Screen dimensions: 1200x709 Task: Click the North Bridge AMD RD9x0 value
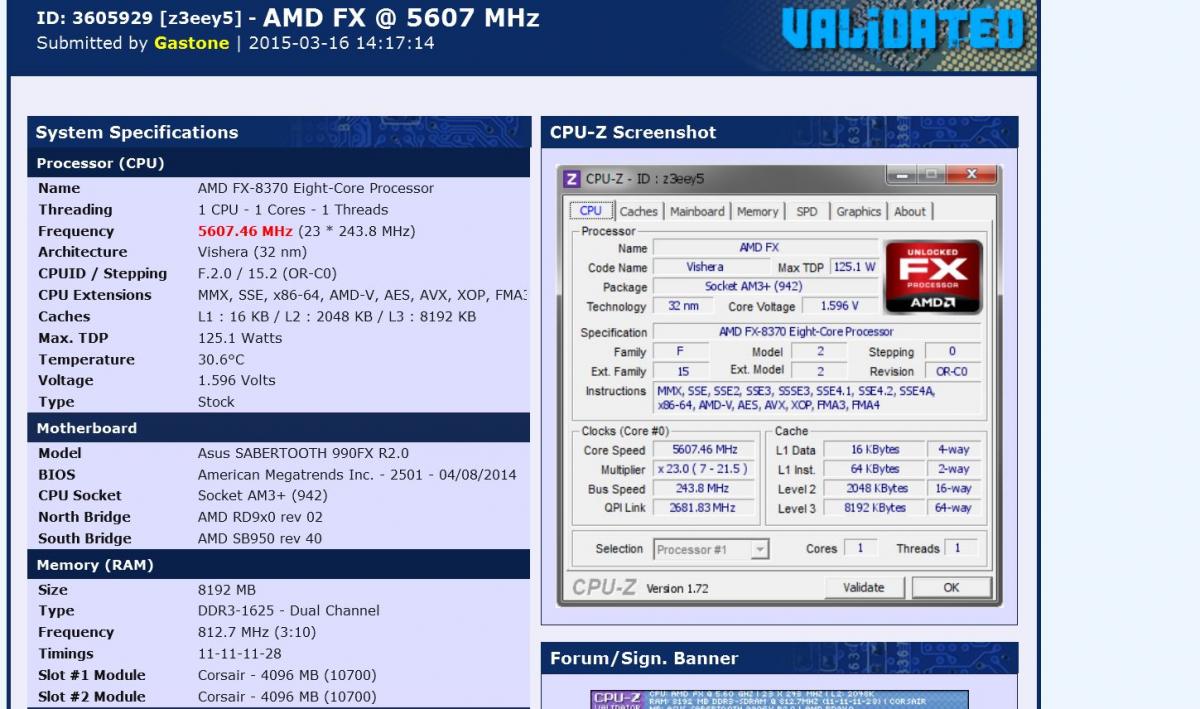[260, 517]
